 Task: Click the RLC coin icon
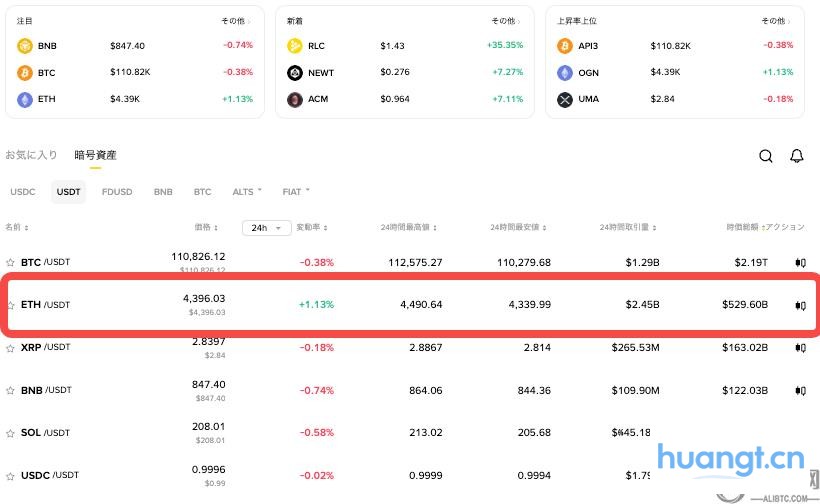295,46
